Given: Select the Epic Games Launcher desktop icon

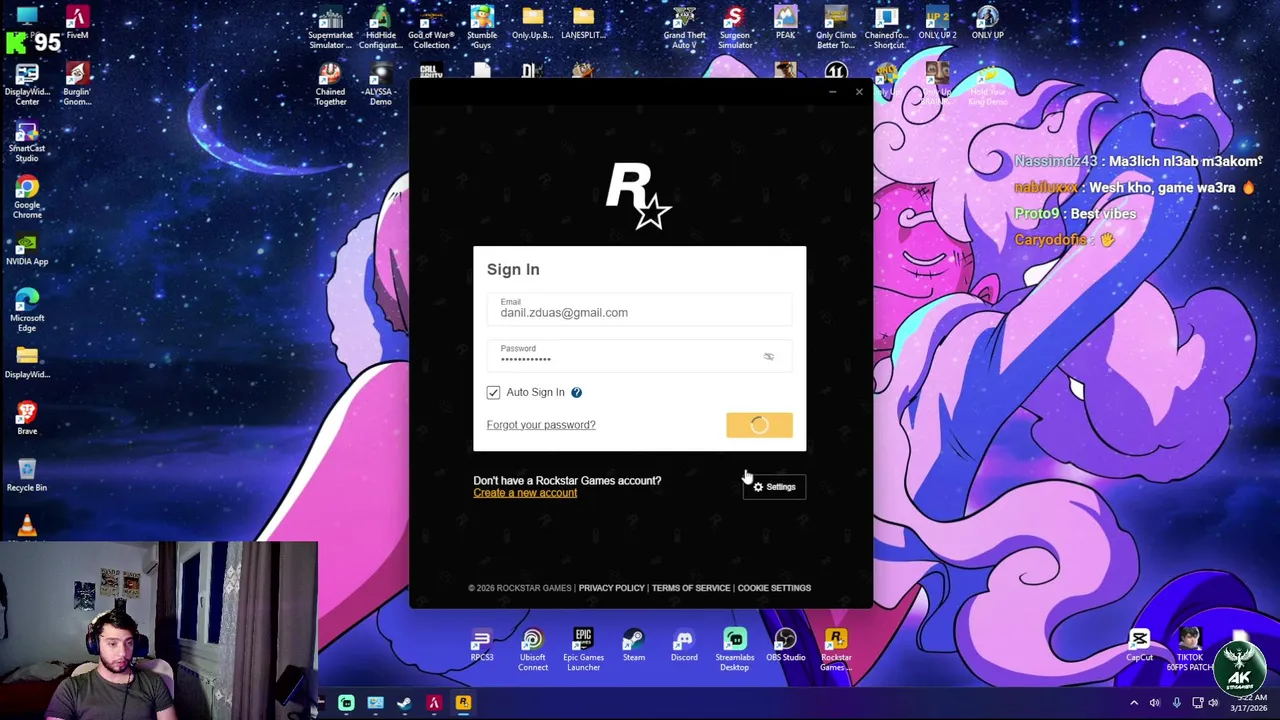Looking at the screenshot, I should pos(583,650).
